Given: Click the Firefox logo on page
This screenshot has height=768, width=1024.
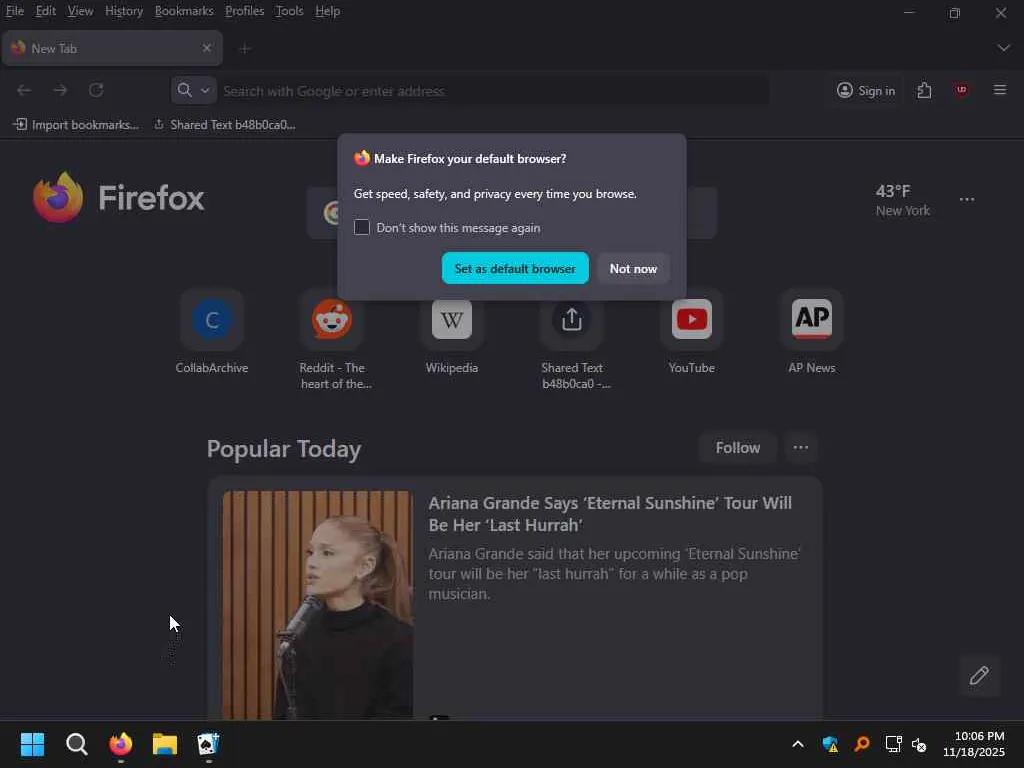Looking at the screenshot, I should pos(119,197).
